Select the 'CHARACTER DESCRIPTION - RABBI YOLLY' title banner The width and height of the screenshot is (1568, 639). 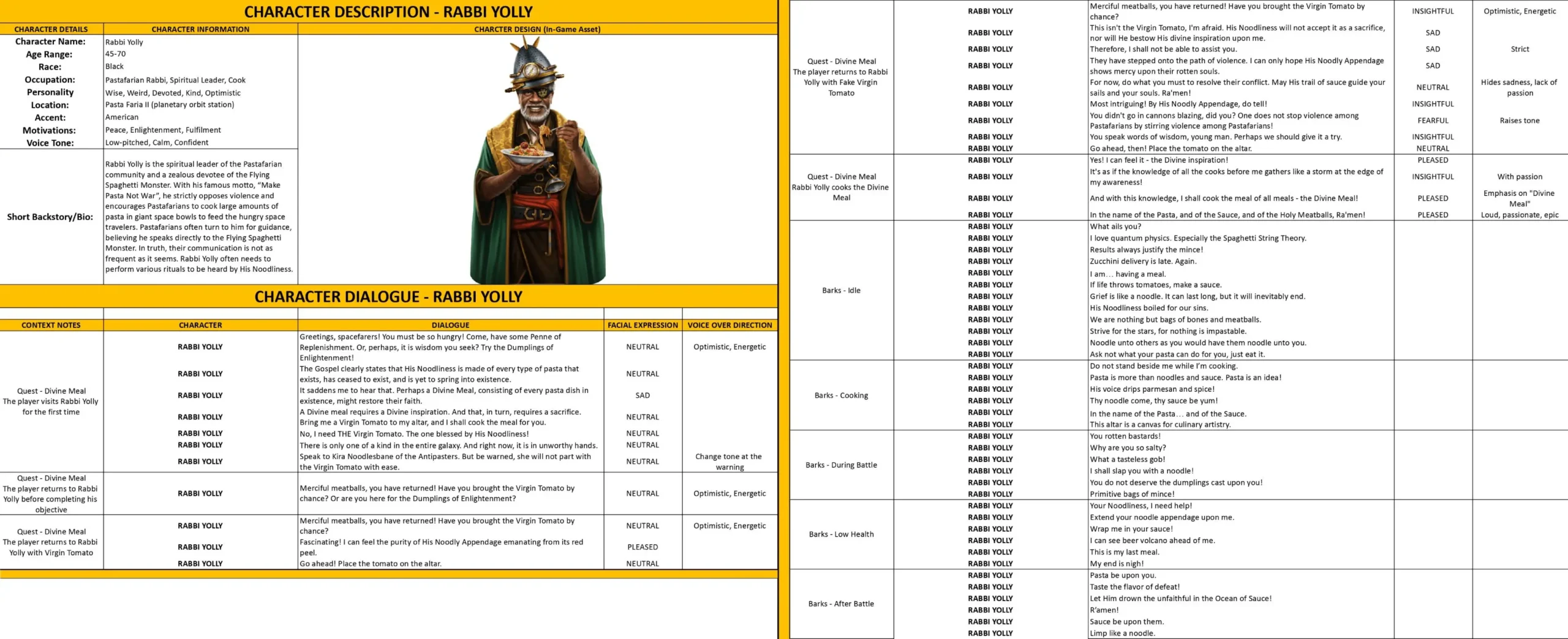(x=388, y=12)
